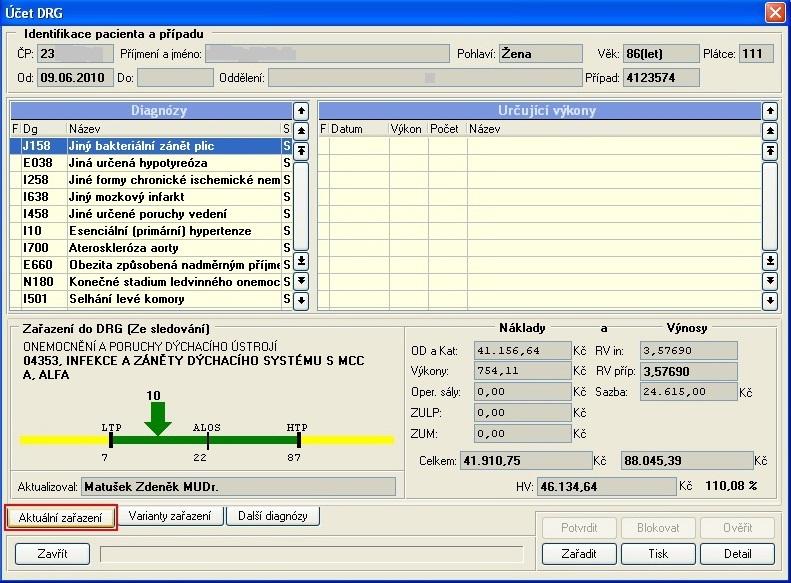Click the LTP marker on stay timeline
Viewport: 791px width, 583px height.
pyautogui.click(x=111, y=440)
